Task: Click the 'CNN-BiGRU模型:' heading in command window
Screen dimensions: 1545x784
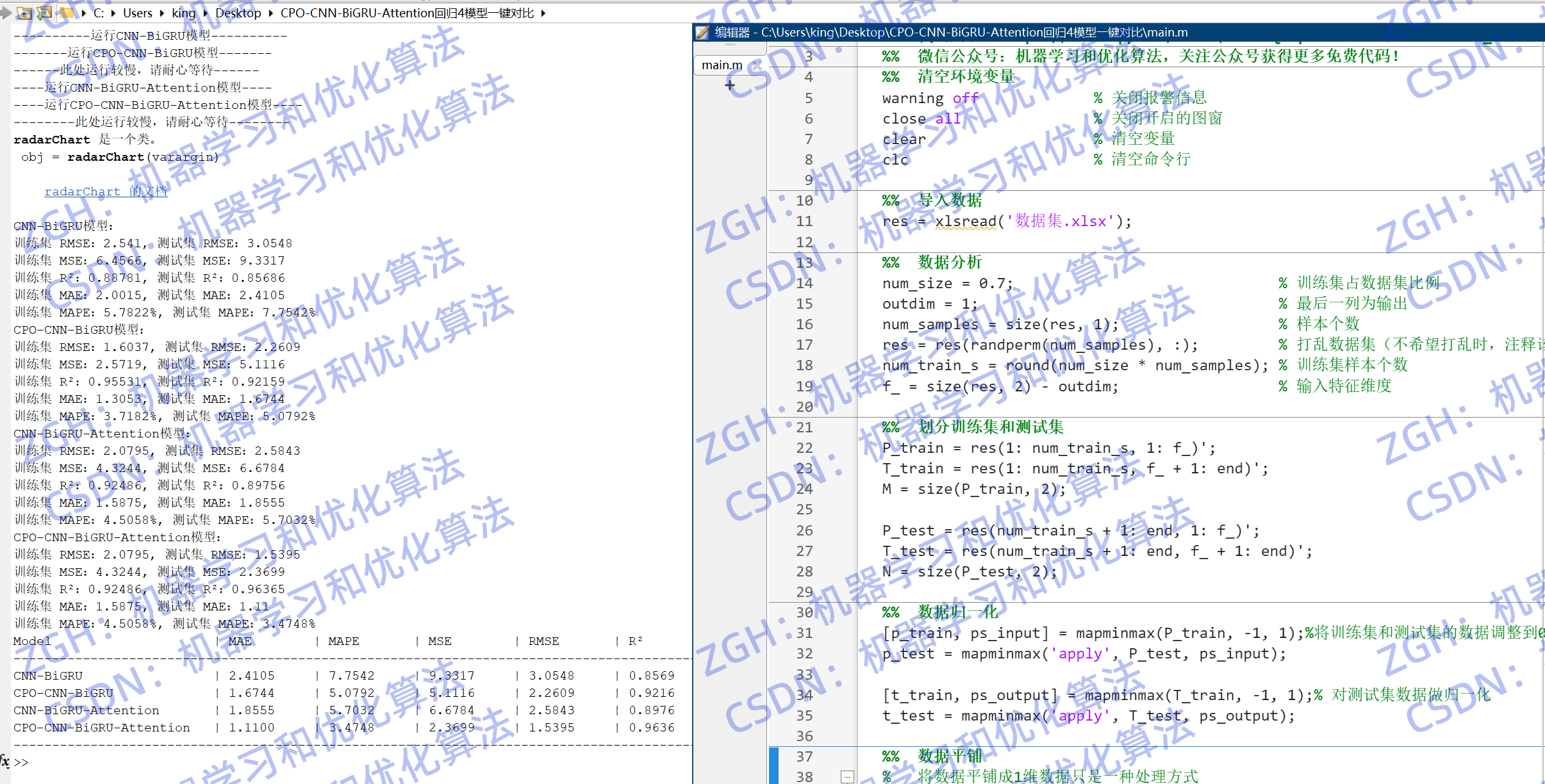Action: 63,226
